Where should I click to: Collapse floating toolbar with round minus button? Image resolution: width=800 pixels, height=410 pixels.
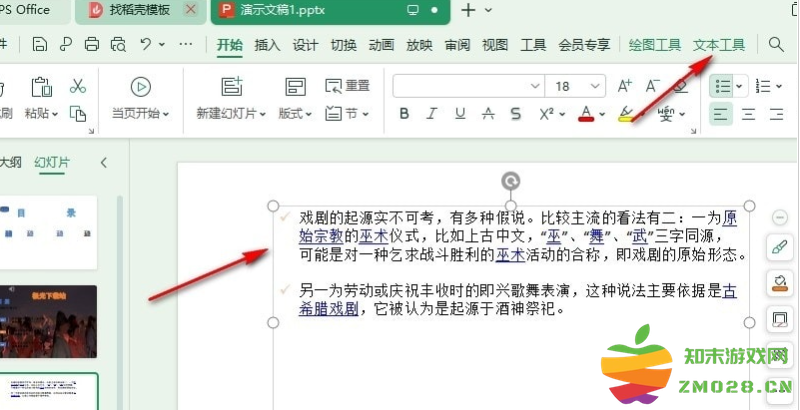click(780, 218)
